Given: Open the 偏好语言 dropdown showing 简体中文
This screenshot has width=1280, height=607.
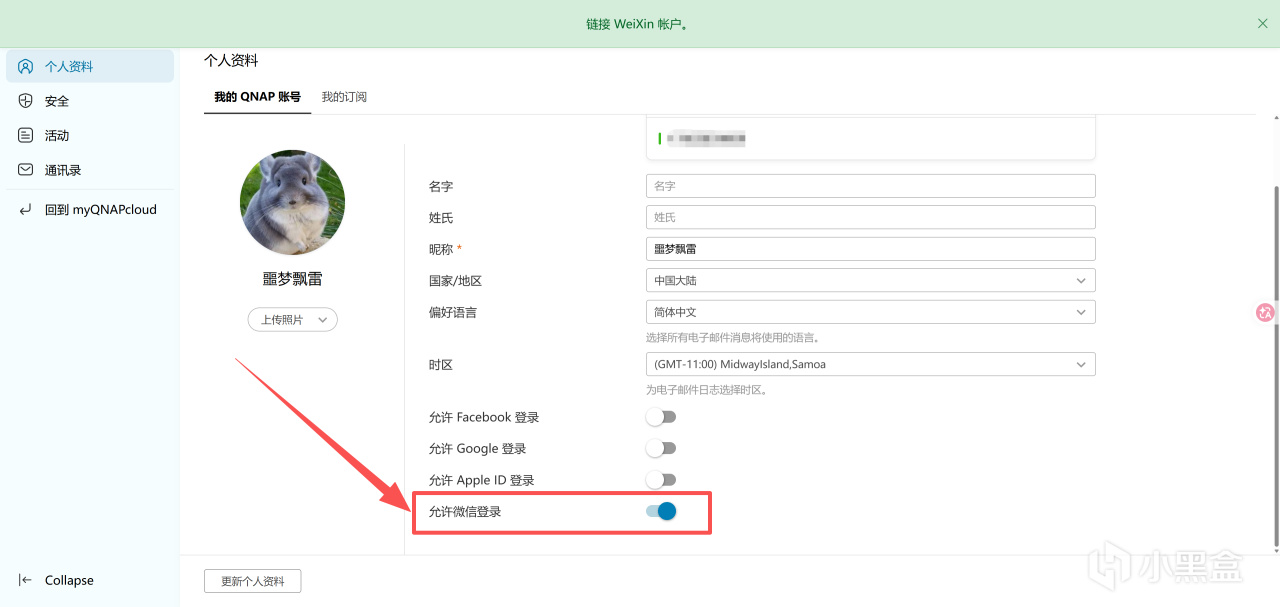Looking at the screenshot, I should click(x=871, y=312).
